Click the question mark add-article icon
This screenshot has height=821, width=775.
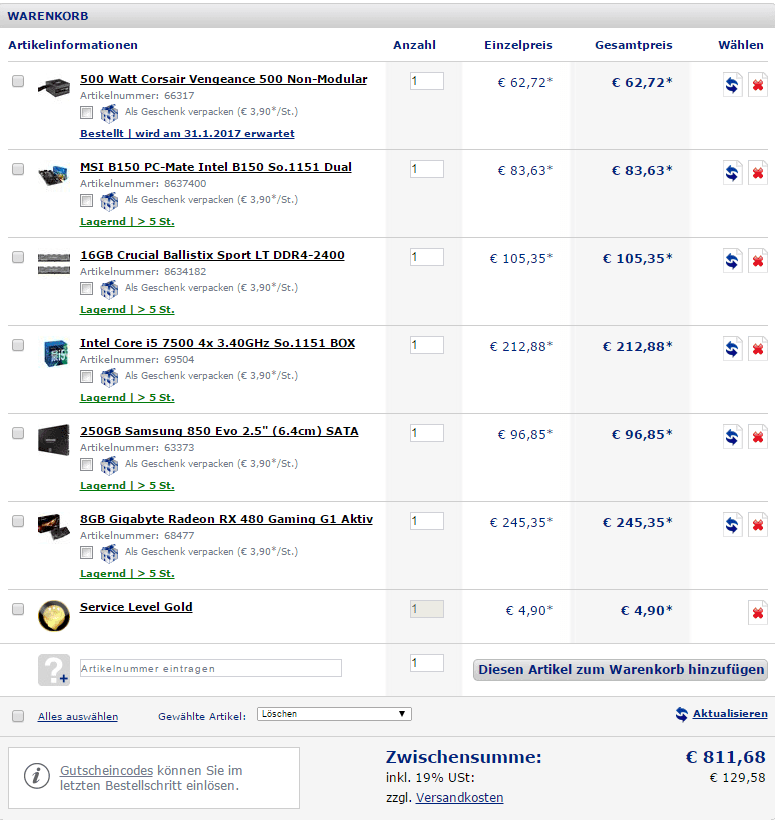click(x=54, y=670)
